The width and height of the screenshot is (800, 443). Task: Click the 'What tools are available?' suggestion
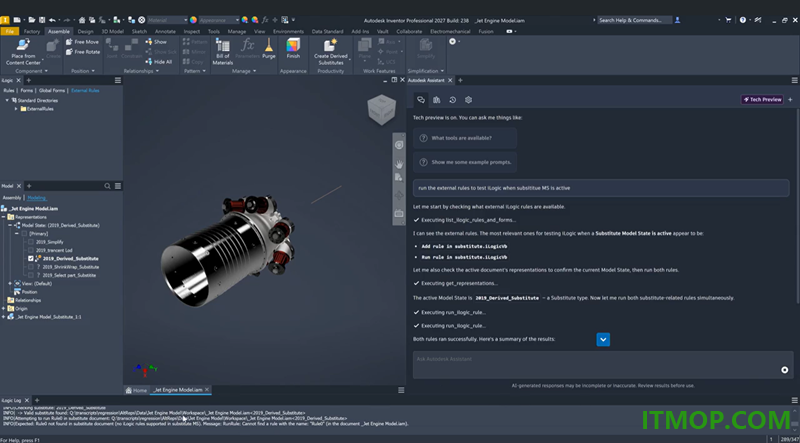(465, 138)
